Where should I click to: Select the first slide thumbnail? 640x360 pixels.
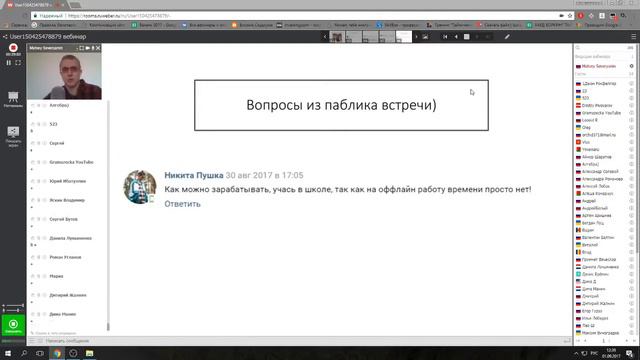pyautogui.click(x=338, y=37)
